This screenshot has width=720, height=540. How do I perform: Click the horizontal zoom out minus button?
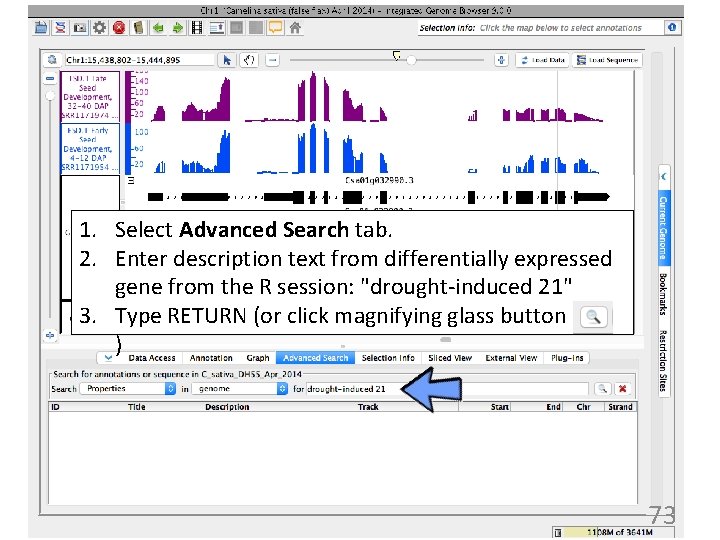click(x=272, y=60)
